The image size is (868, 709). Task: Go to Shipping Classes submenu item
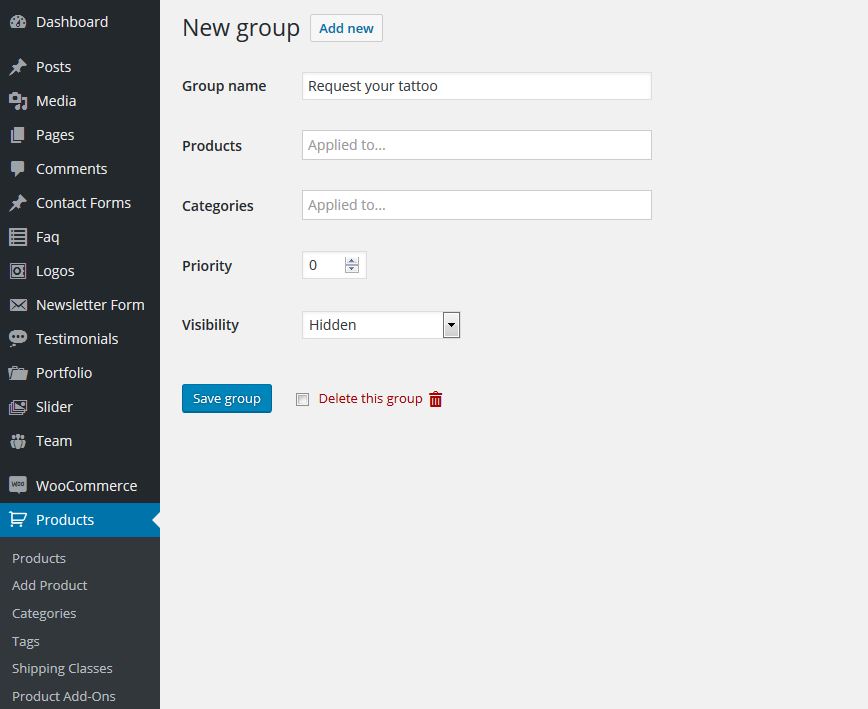pos(62,668)
